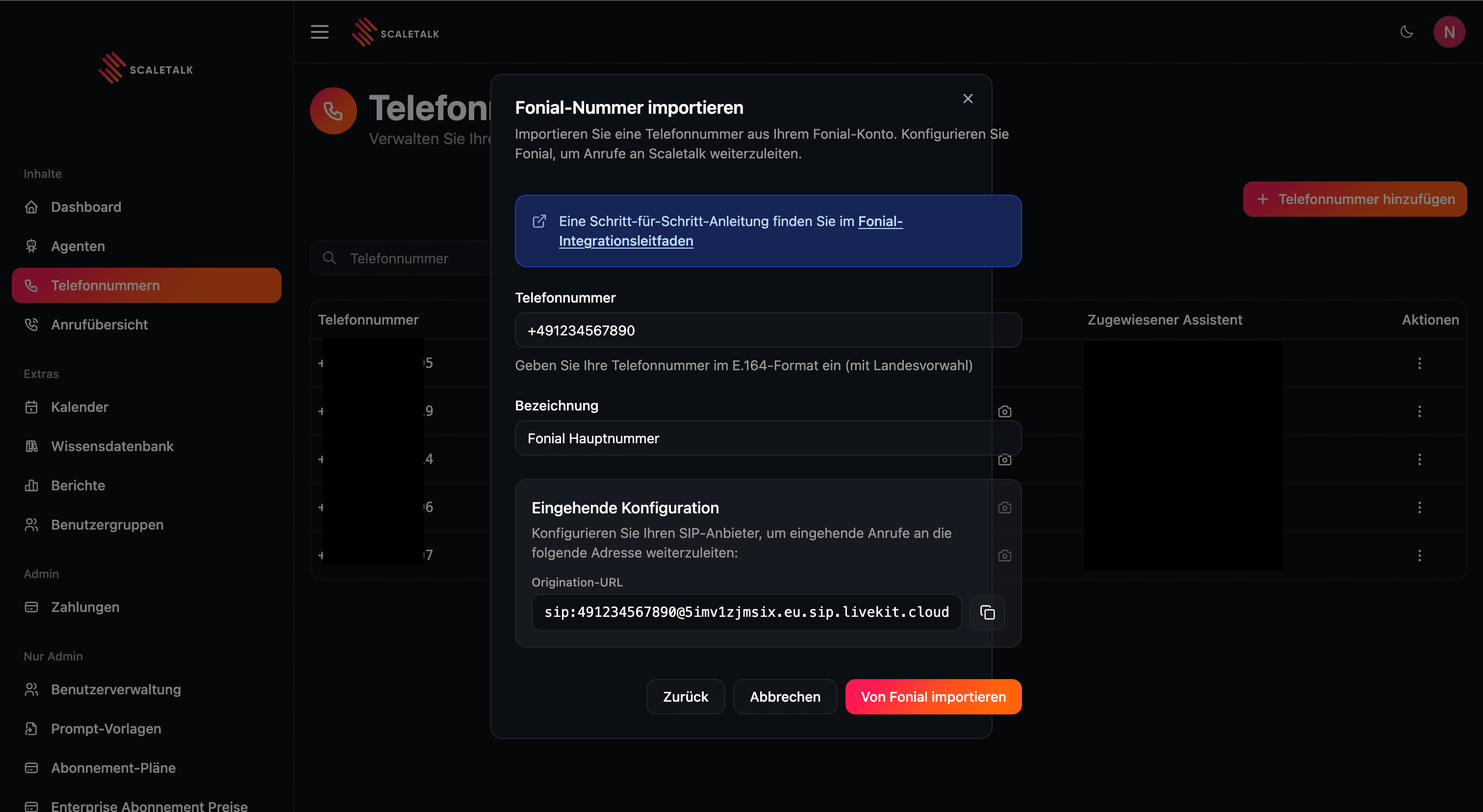Open actions menu for number ending in 7
The width and height of the screenshot is (1483, 812).
click(1420, 556)
